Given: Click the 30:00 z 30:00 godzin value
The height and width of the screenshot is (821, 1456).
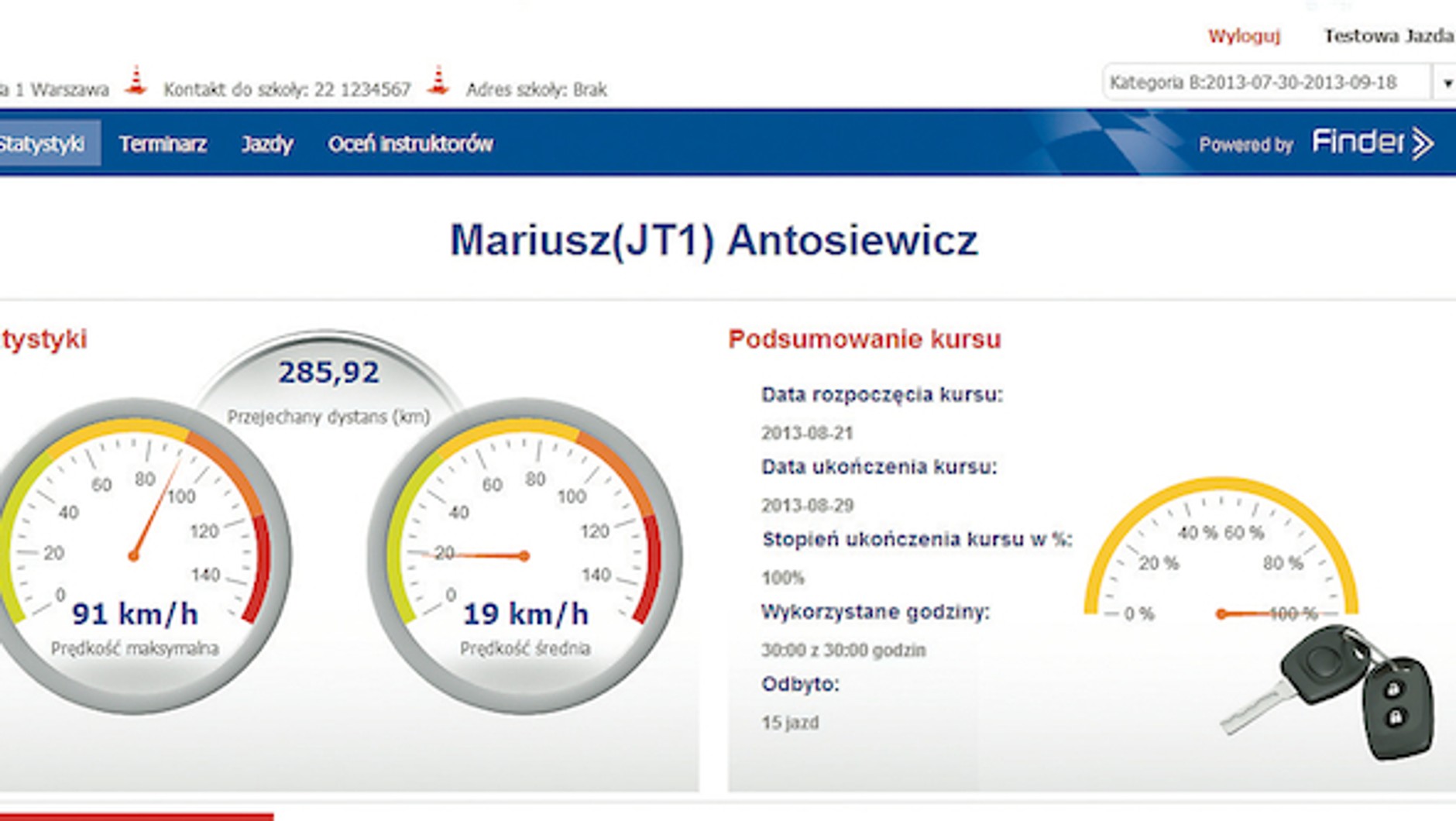Looking at the screenshot, I should click(x=843, y=651).
